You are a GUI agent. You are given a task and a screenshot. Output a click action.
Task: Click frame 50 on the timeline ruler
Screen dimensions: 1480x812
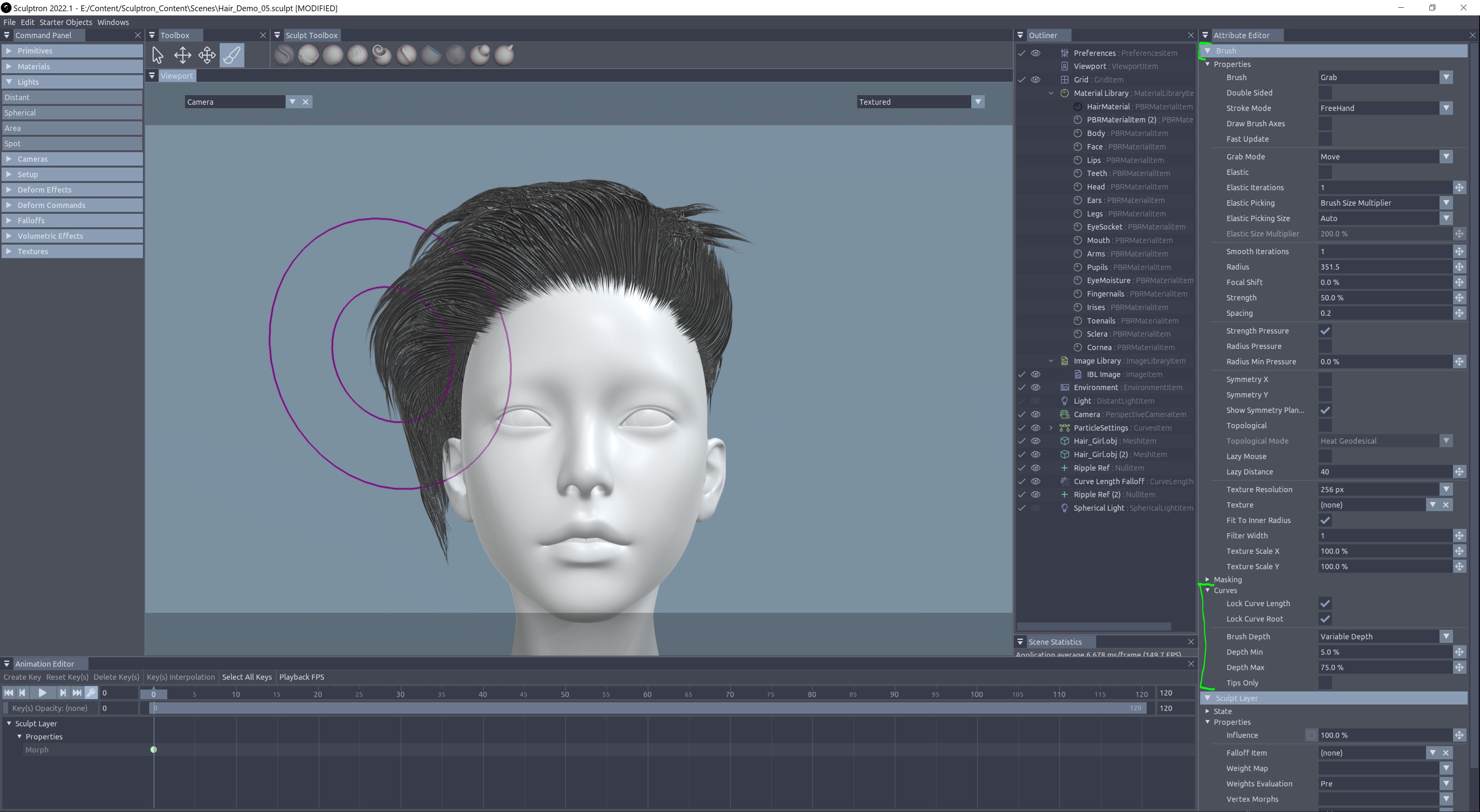point(565,694)
